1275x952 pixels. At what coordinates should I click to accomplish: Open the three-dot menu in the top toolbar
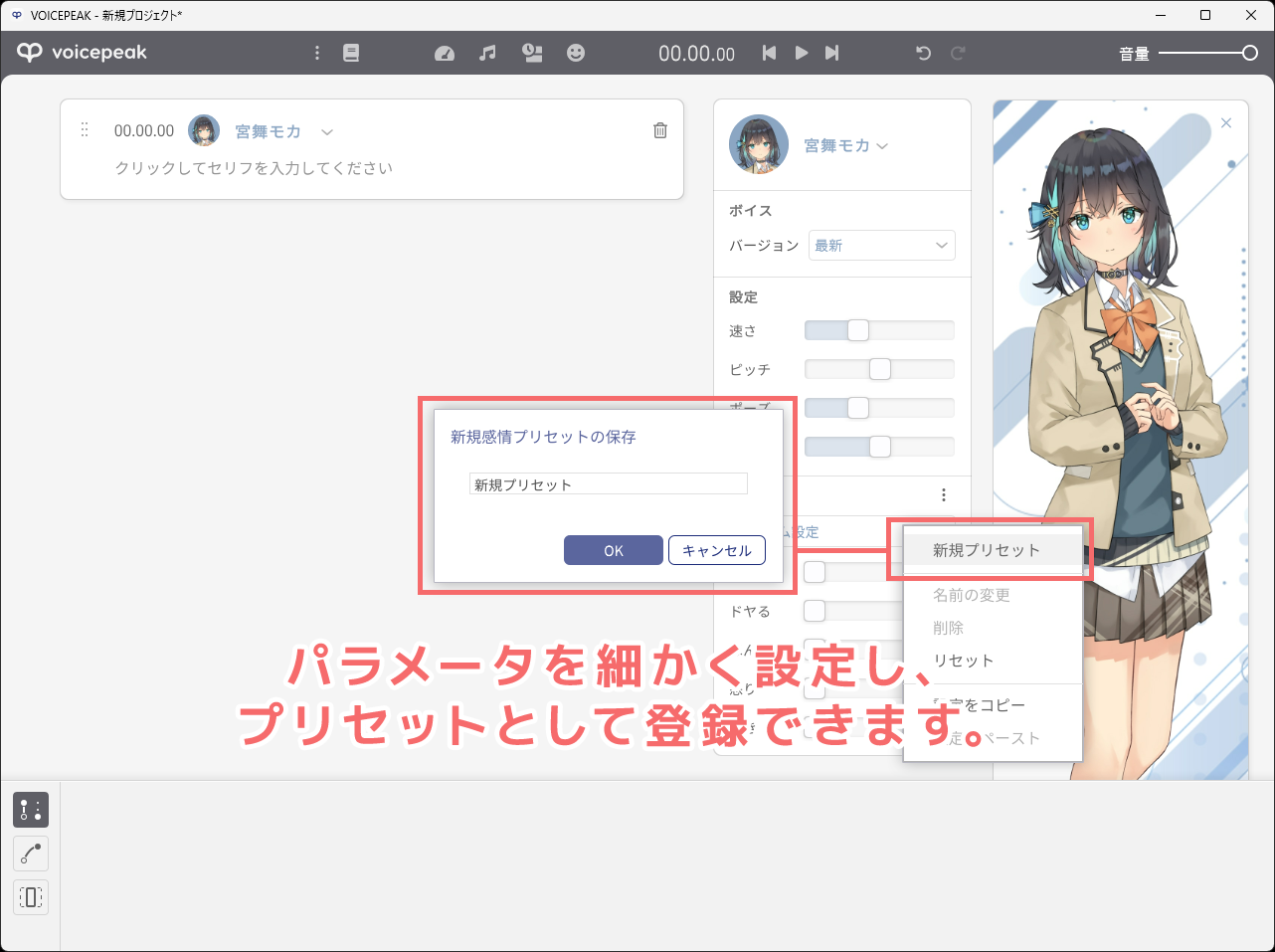click(x=317, y=53)
